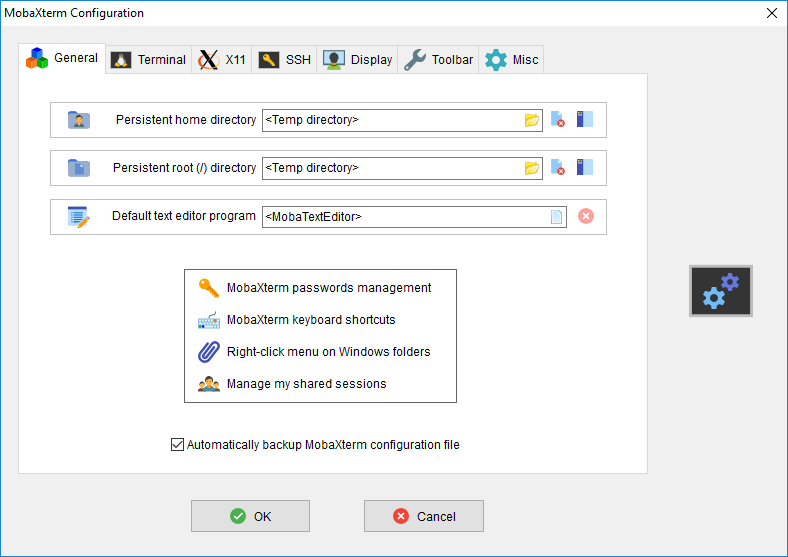This screenshot has height=557, width=788.
Task: Switch to the Misc tab
Action: pyautogui.click(x=512, y=60)
